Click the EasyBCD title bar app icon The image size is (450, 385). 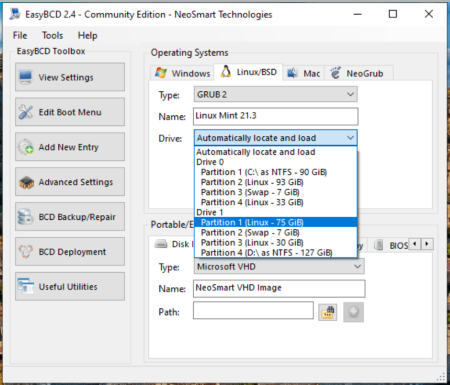(x=15, y=14)
